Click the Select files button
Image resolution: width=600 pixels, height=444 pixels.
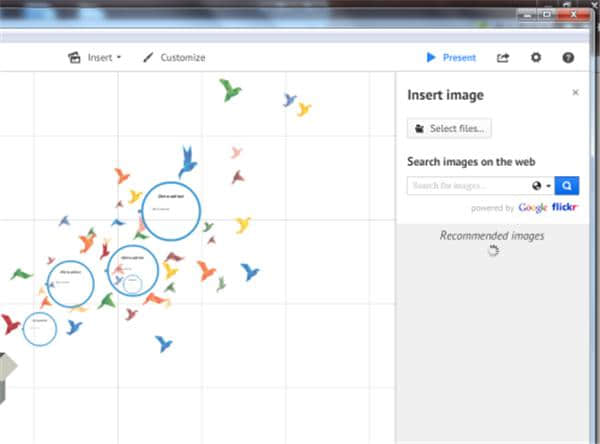449,128
